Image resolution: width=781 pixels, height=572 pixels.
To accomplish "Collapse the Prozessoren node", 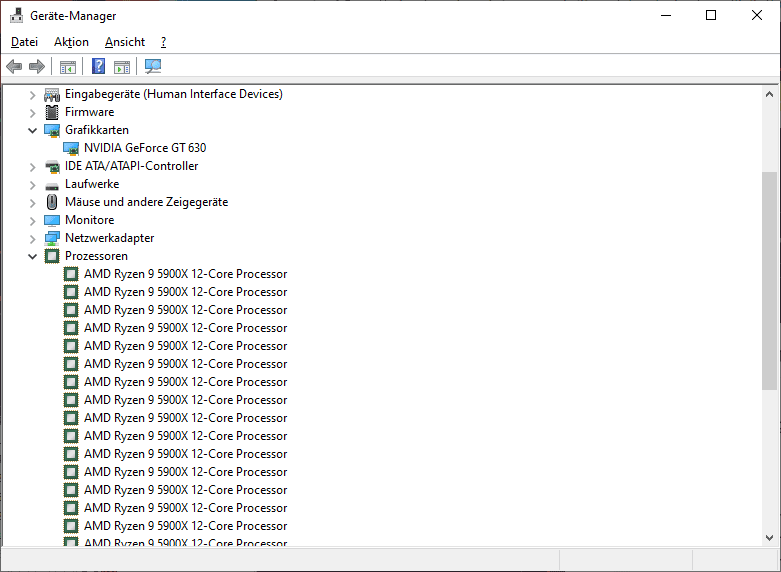I will [x=32, y=257].
